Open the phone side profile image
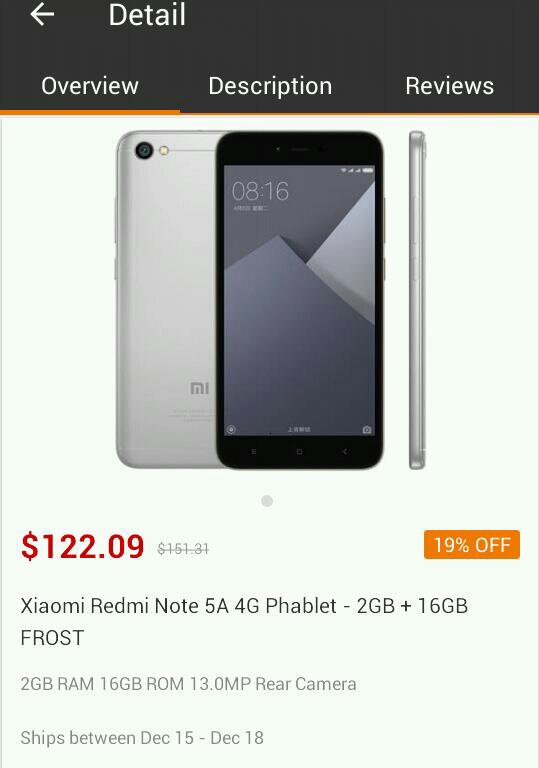The width and height of the screenshot is (539, 768). (417, 300)
